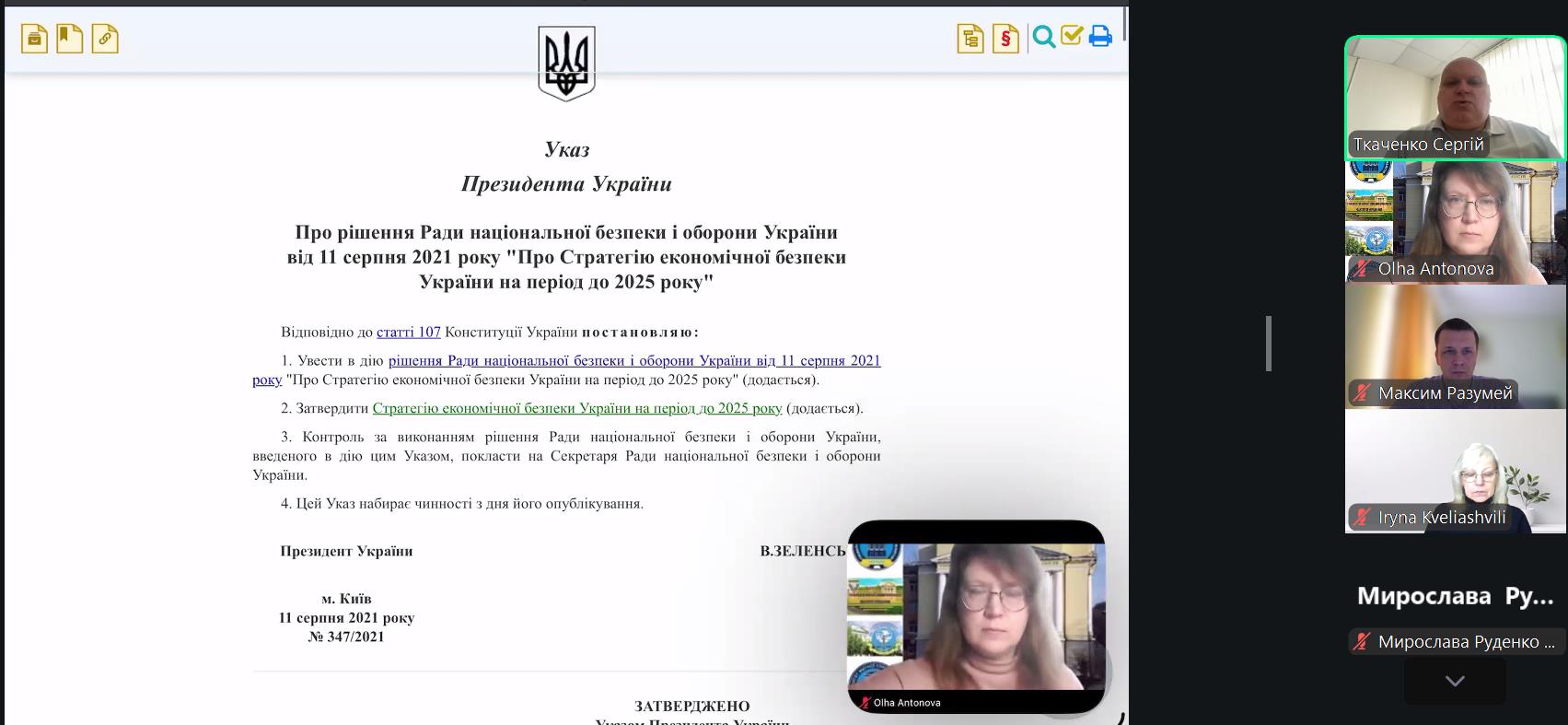Select Максим Разумей video tile
Viewport: 1568px width, 725px height.
[x=1455, y=346]
